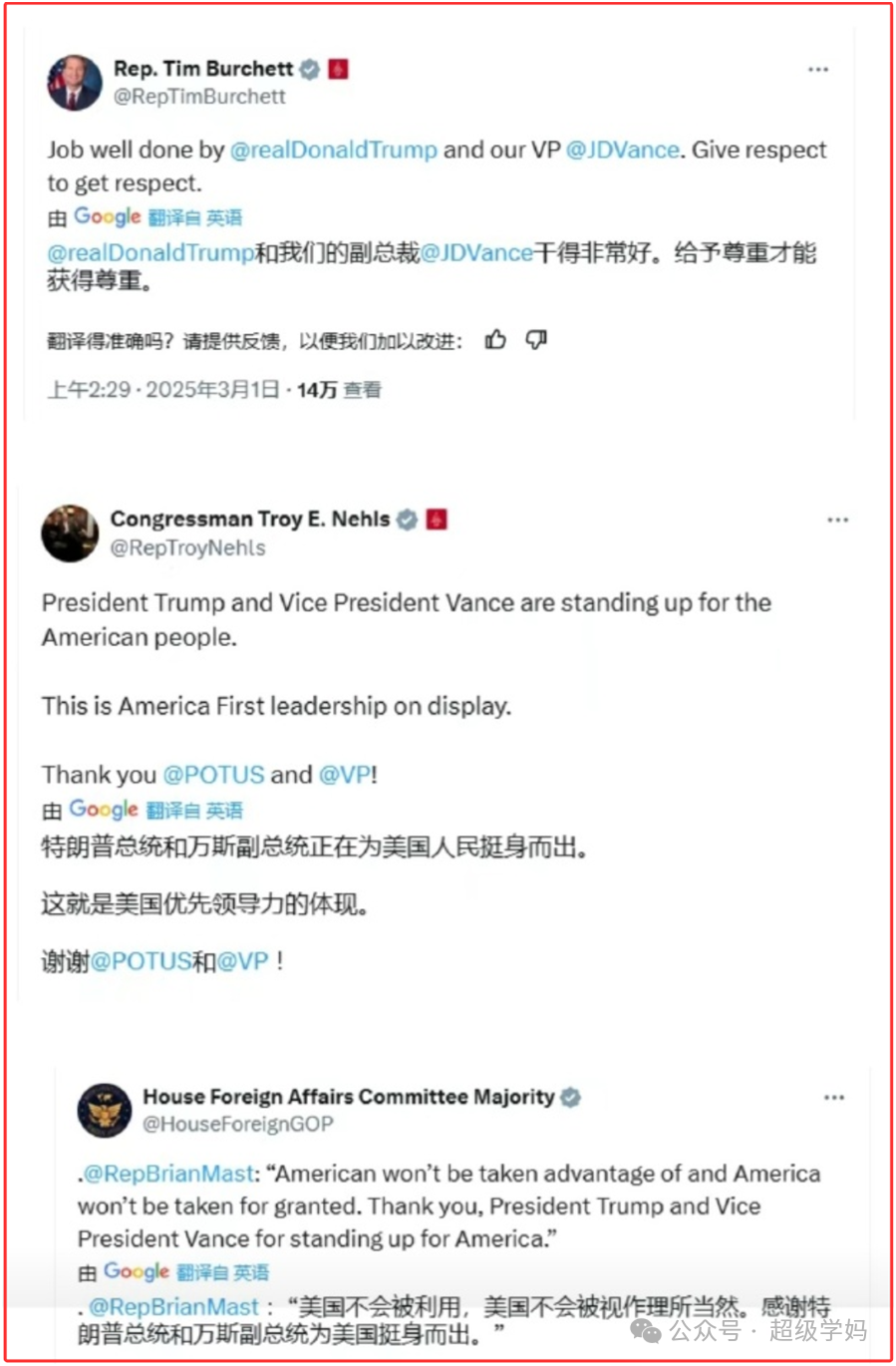Click the red government label icon beside Tim Burchett
Screen dimensions: 896x1366
[339, 69]
